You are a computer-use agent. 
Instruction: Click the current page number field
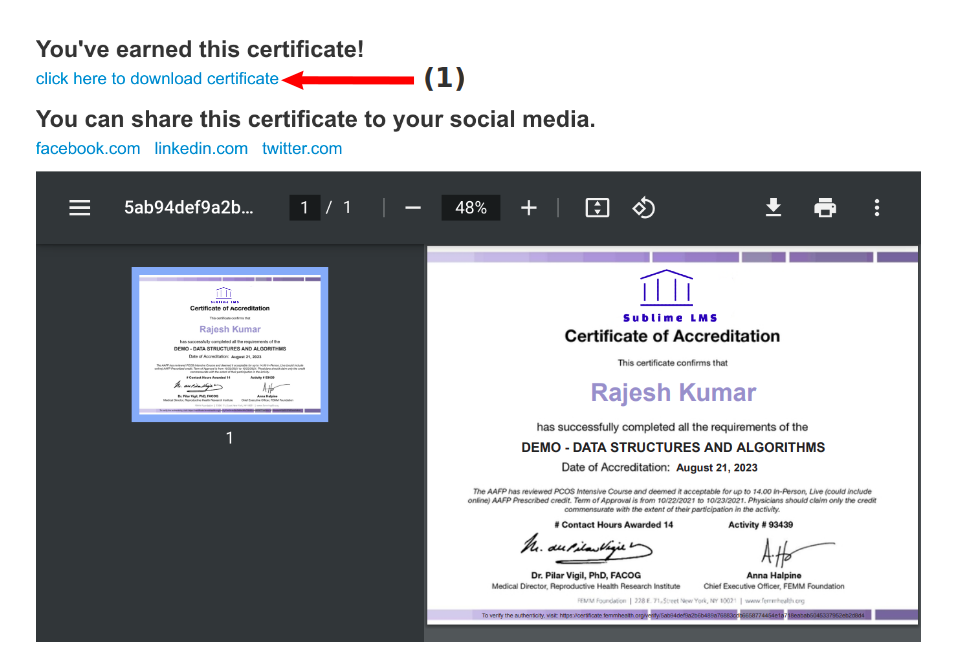(x=304, y=208)
